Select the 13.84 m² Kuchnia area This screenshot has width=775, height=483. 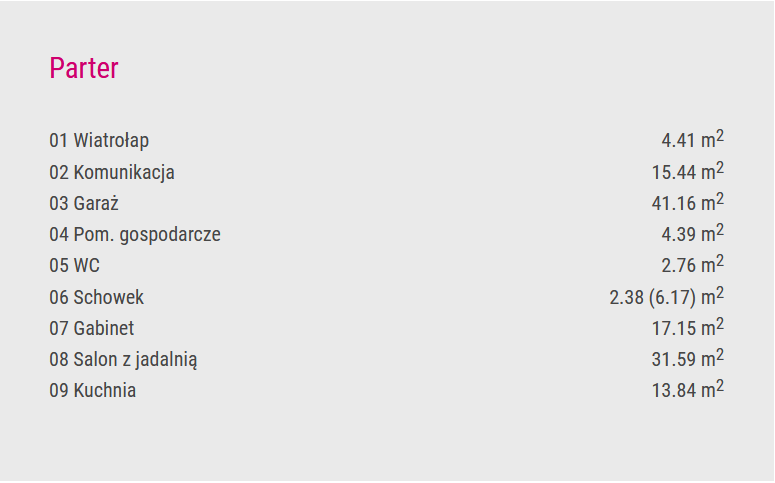click(688, 390)
